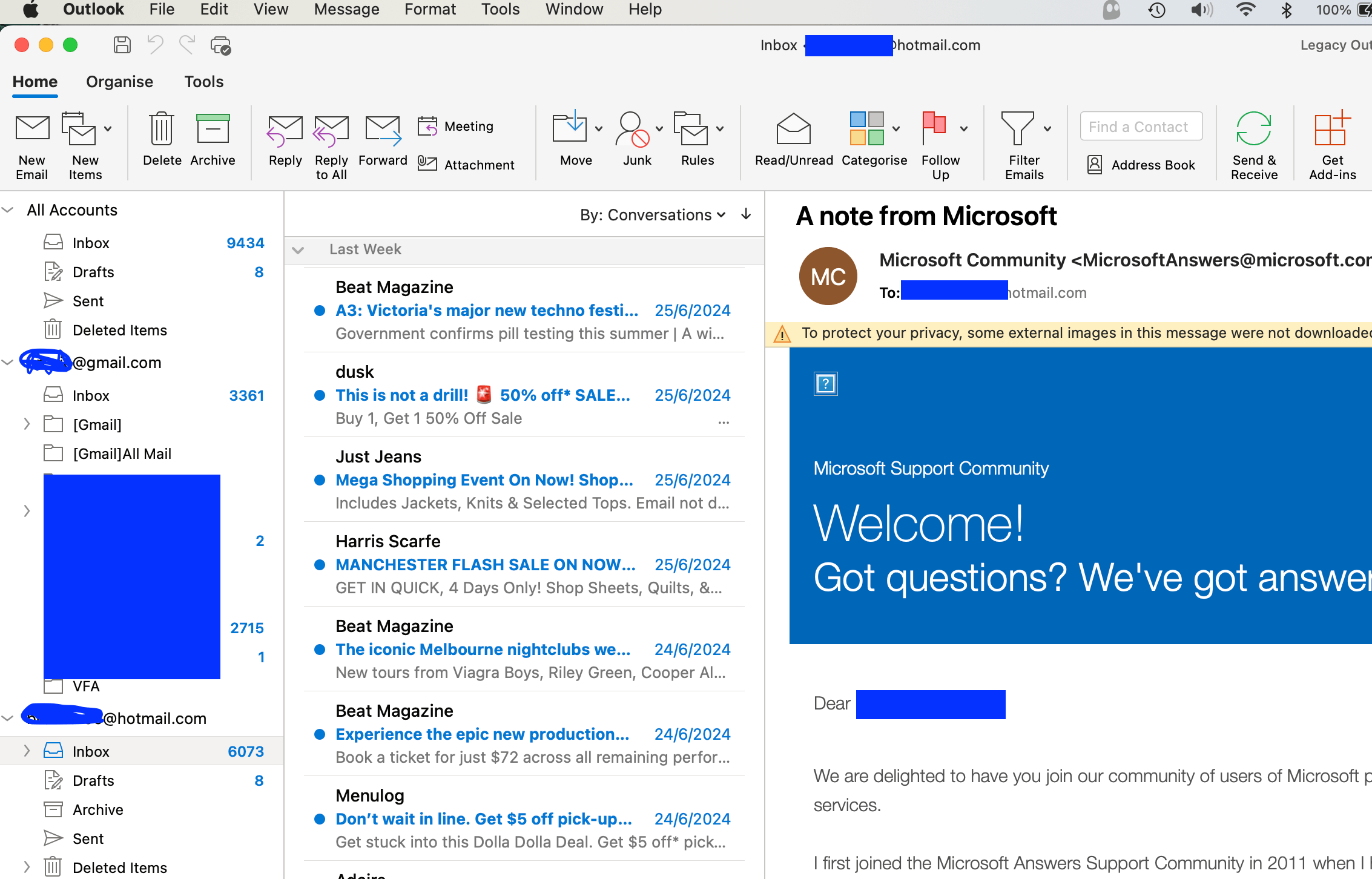Collapse the Last Week group header
Viewport: 1372px width, 879px height.
coord(298,250)
